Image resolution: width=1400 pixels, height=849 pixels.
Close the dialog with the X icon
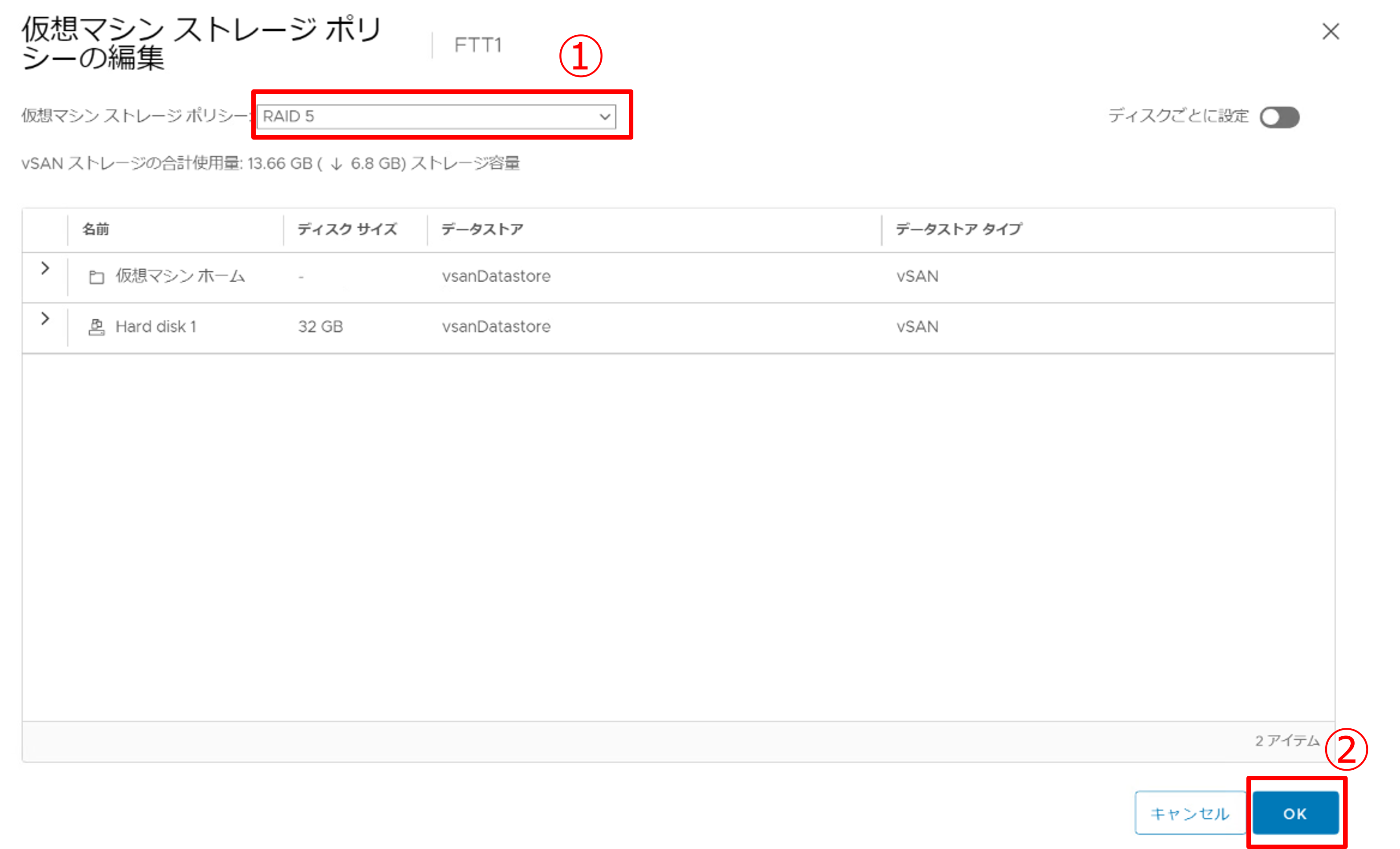pos(1330,31)
